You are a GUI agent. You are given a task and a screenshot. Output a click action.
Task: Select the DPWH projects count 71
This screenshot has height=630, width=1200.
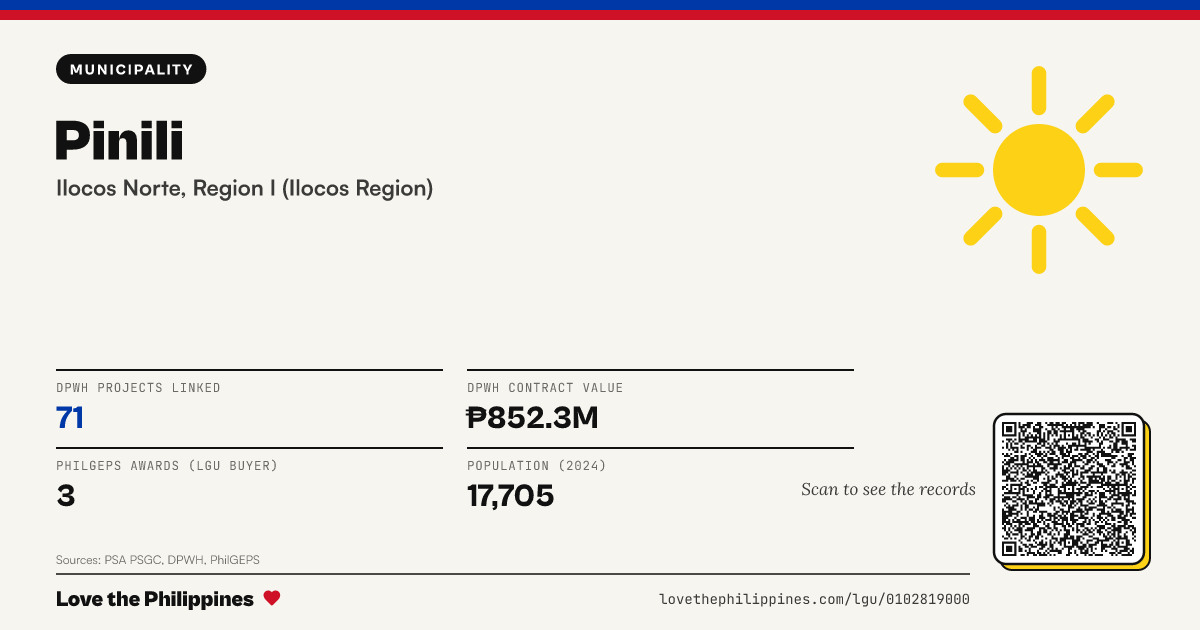(x=70, y=418)
